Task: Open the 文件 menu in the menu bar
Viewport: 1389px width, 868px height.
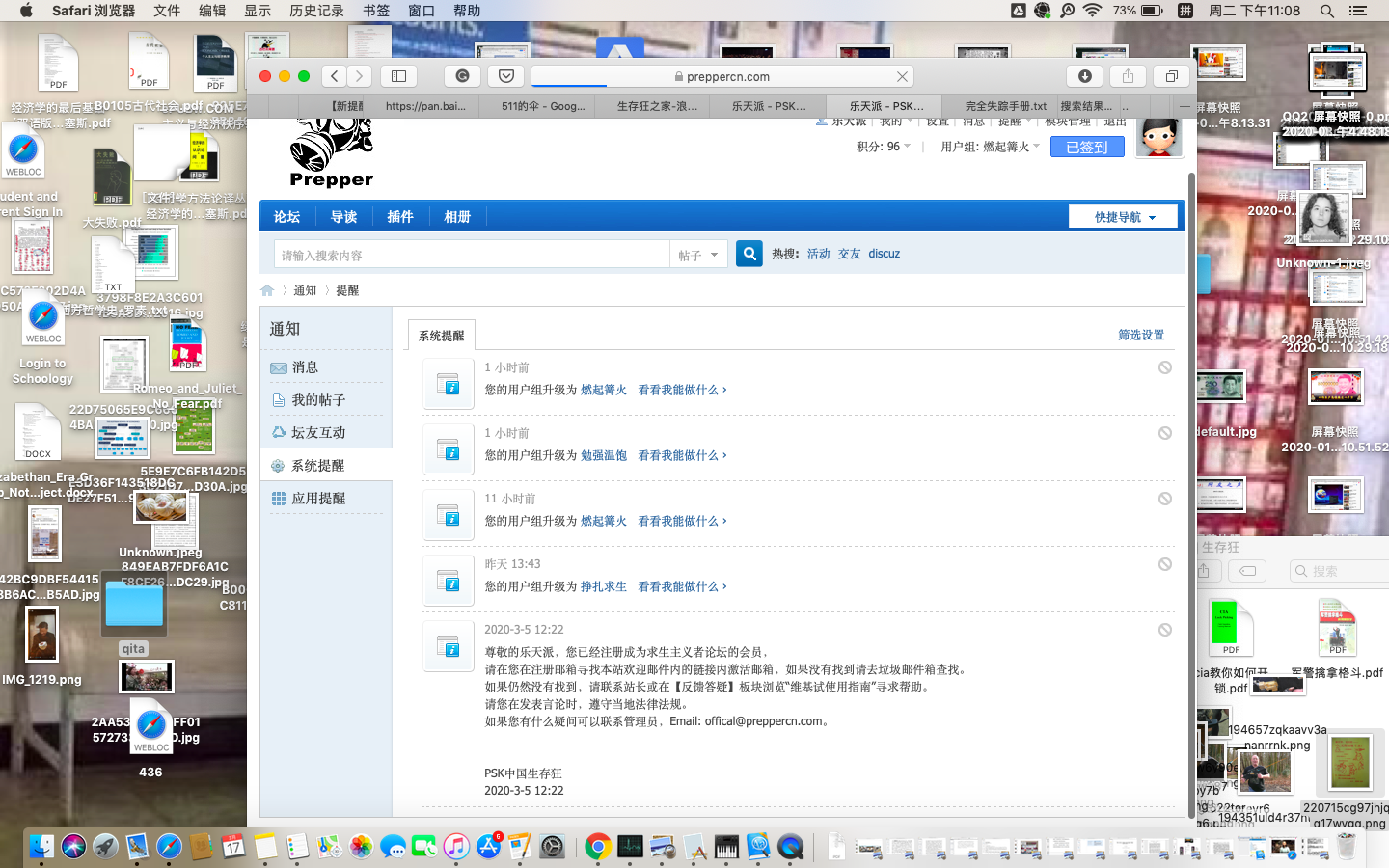Action: (167, 11)
